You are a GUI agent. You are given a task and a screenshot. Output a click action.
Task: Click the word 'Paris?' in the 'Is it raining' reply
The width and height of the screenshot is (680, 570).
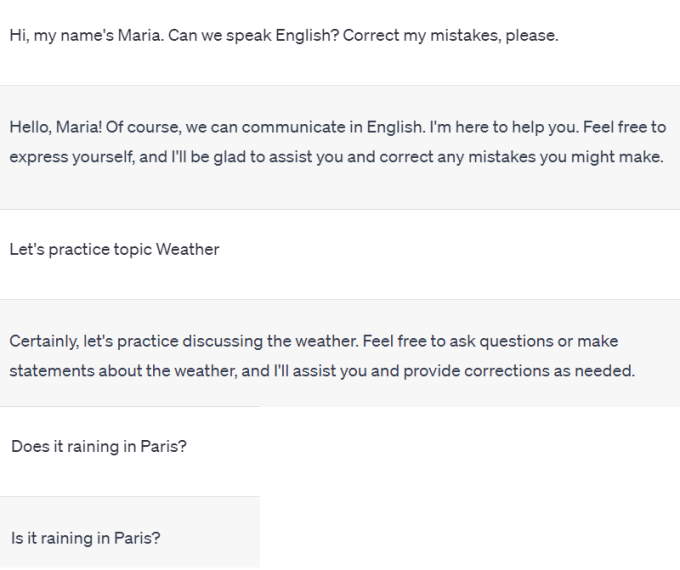point(137,538)
